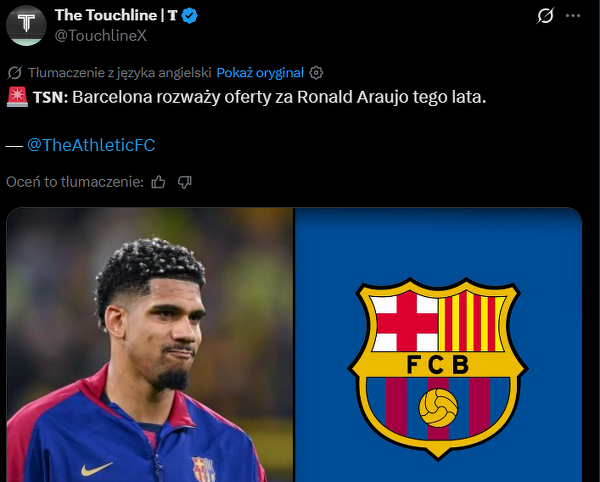Open the @TheAthleticFC mention
This screenshot has width=600, height=482.
(91, 145)
